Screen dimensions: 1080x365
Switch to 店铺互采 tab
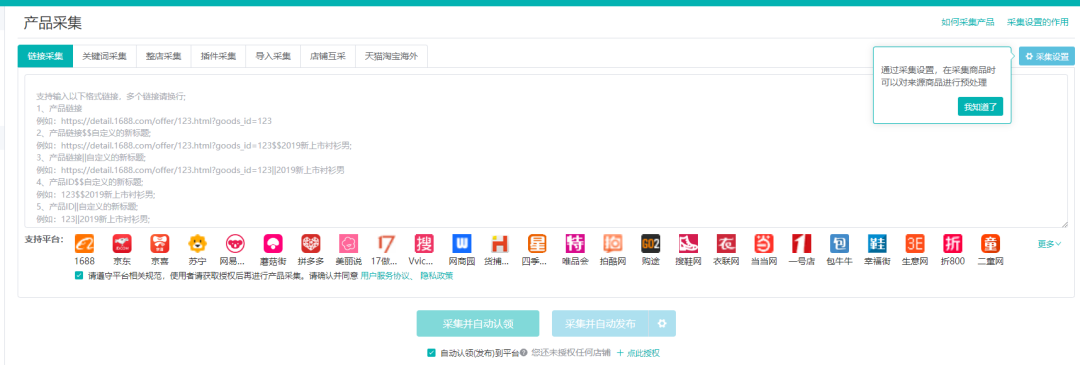[x=329, y=56]
